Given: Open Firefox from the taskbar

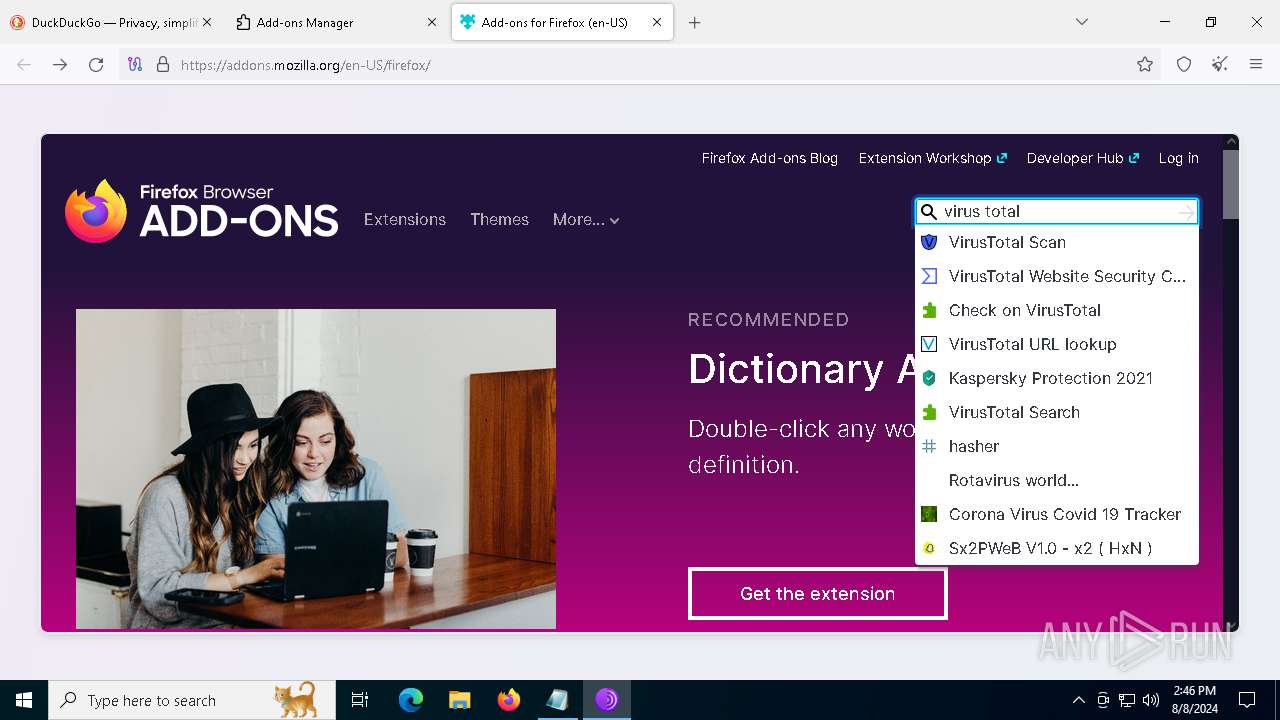Looking at the screenshot, I should [x=509, y=700].
